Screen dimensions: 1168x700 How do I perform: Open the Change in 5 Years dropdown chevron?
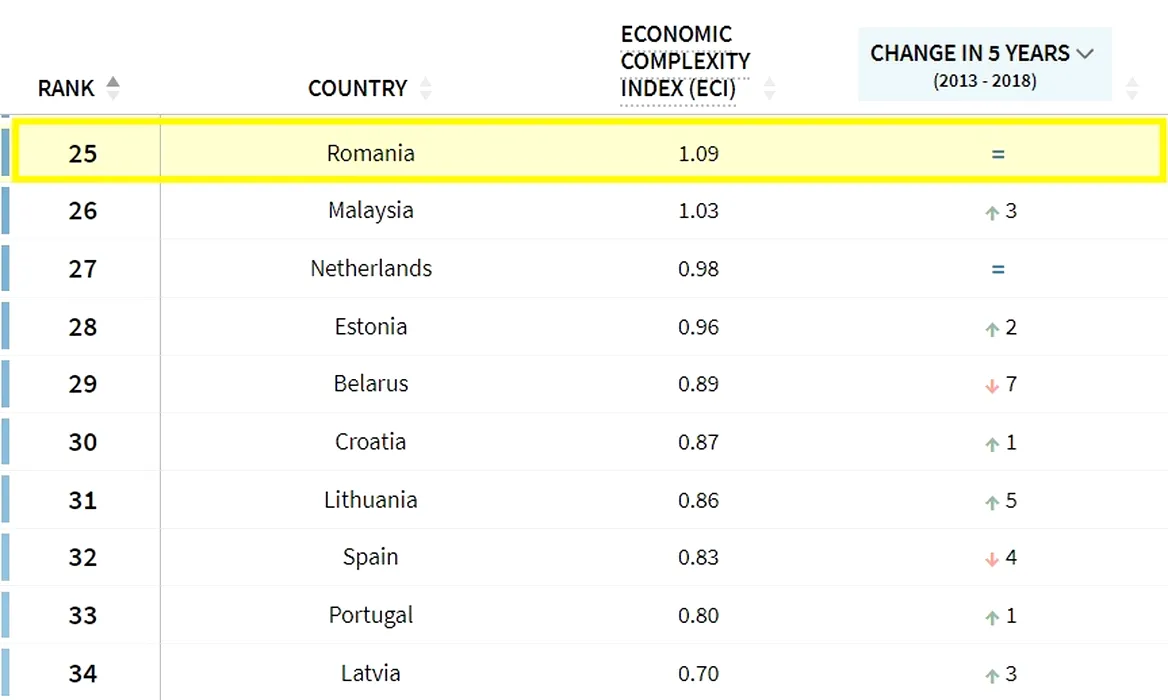click(1086, 54)
